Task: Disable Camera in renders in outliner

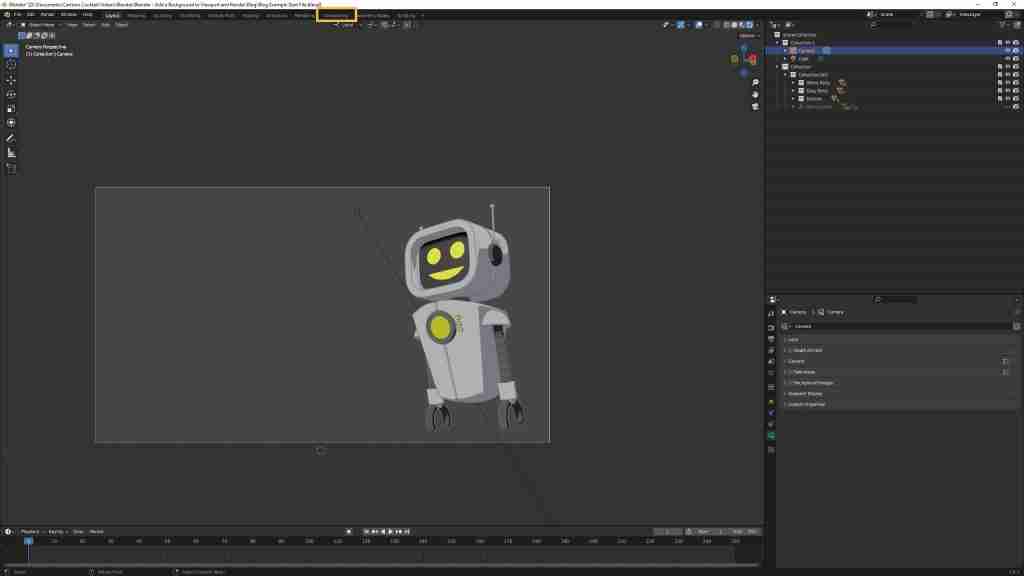Action: click(x=1016, y=50)
